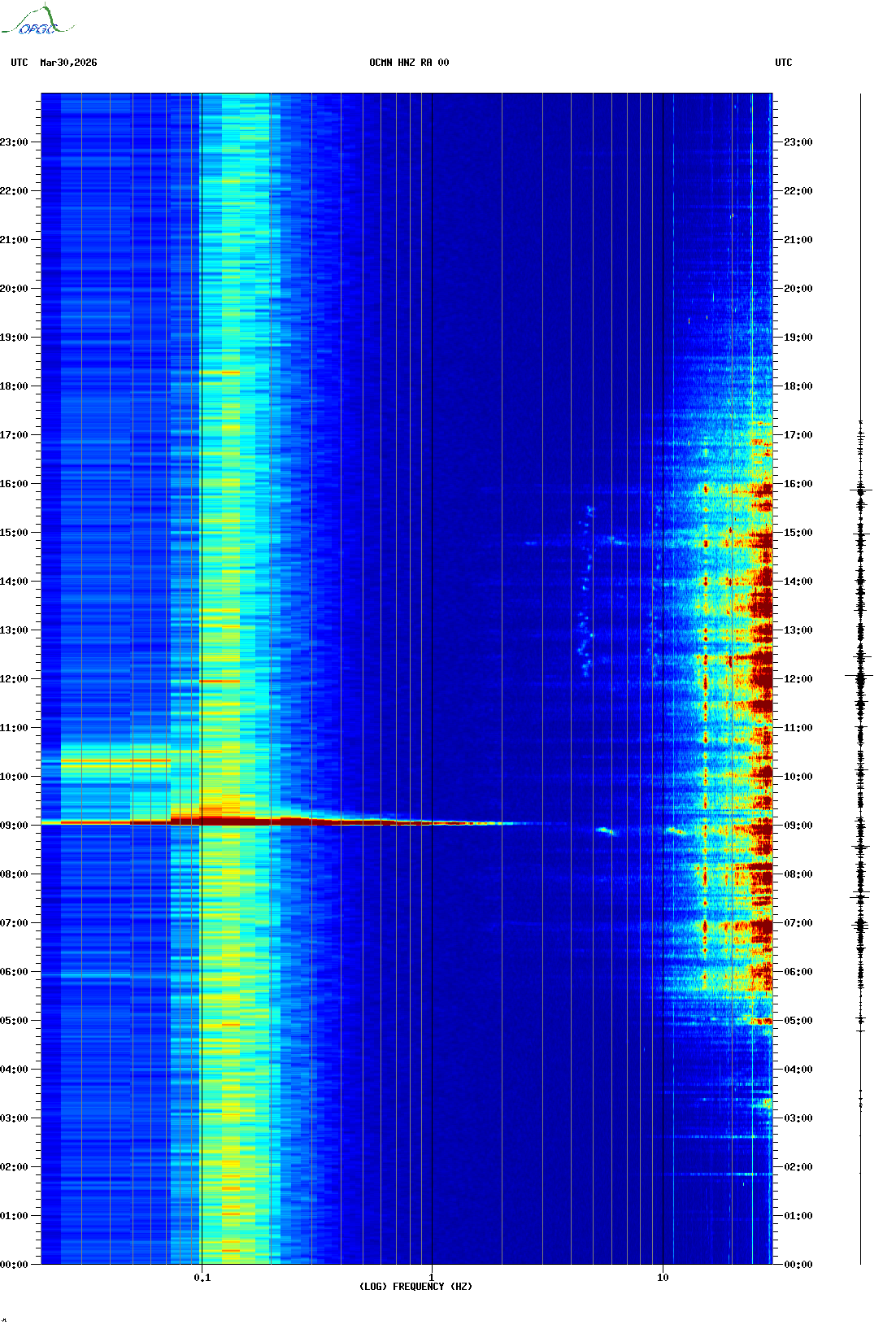The width and height of the screenshot is (896, 1329).
Task: Click the 13:00 label on the left axis
Action: tap(14, 630)
